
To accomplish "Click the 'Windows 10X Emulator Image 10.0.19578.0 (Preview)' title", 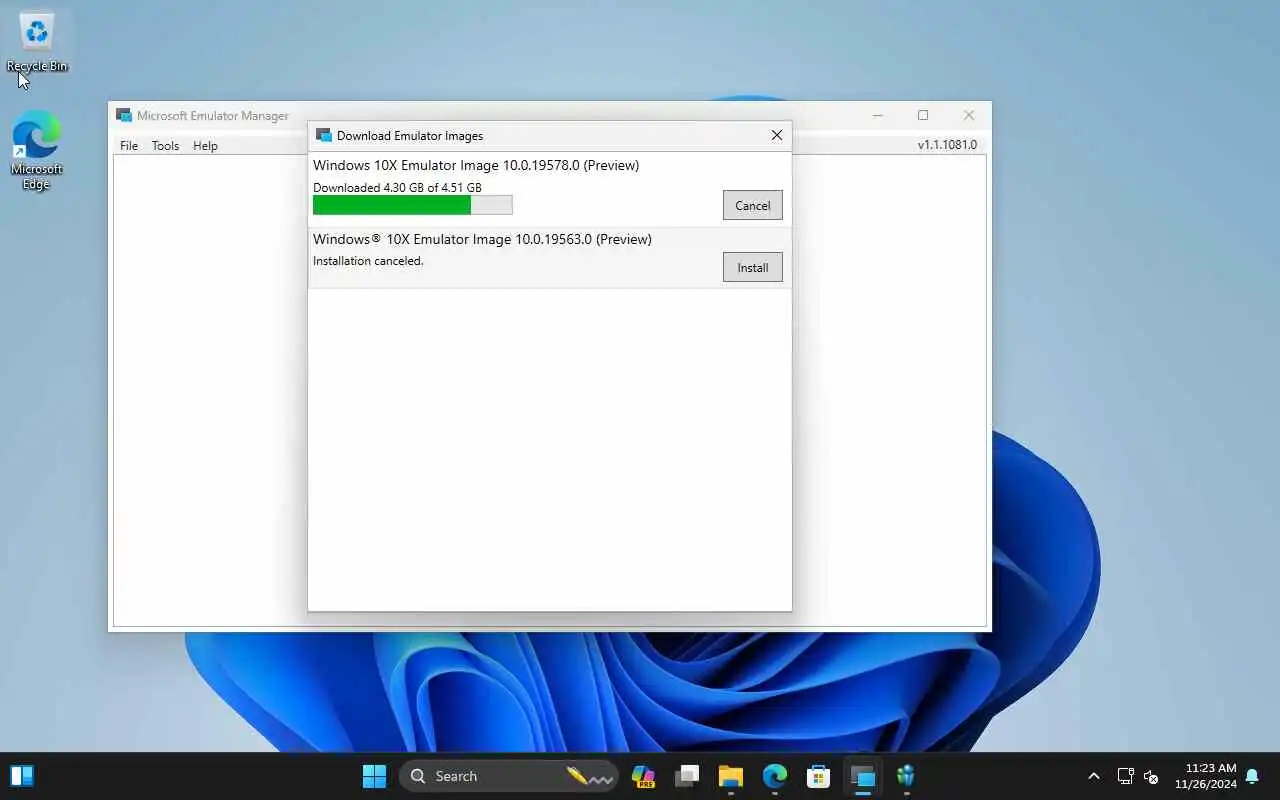I will [x=476, y=165].
